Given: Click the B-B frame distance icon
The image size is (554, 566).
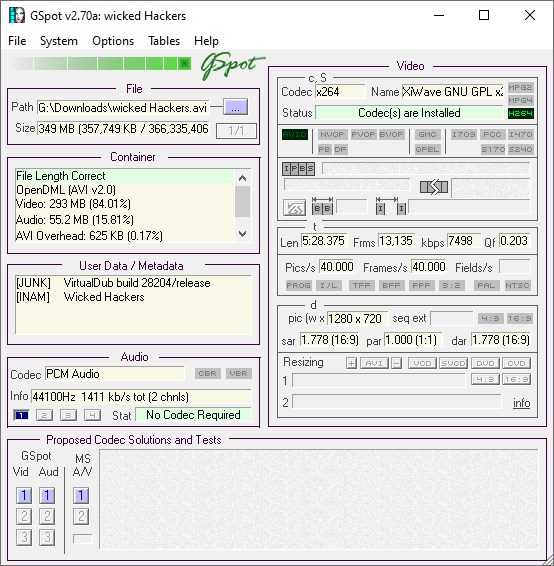Looking at the screenshot, I should (322, 205).
